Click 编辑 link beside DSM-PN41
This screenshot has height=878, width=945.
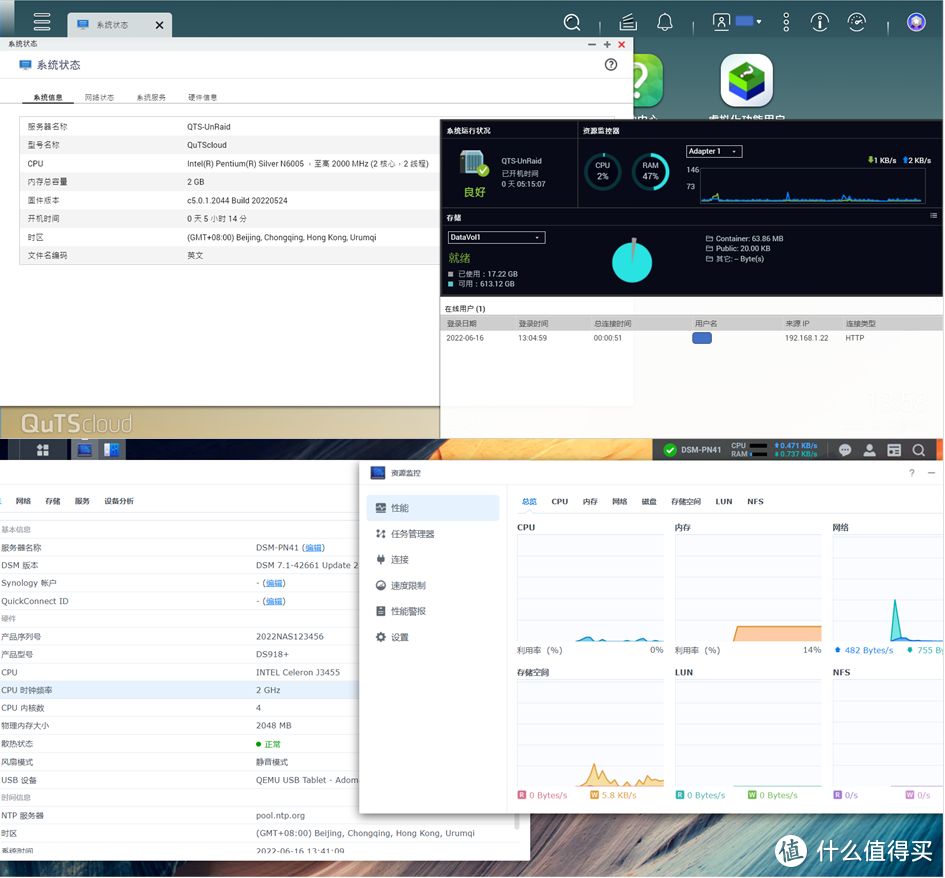pos(313,548)
